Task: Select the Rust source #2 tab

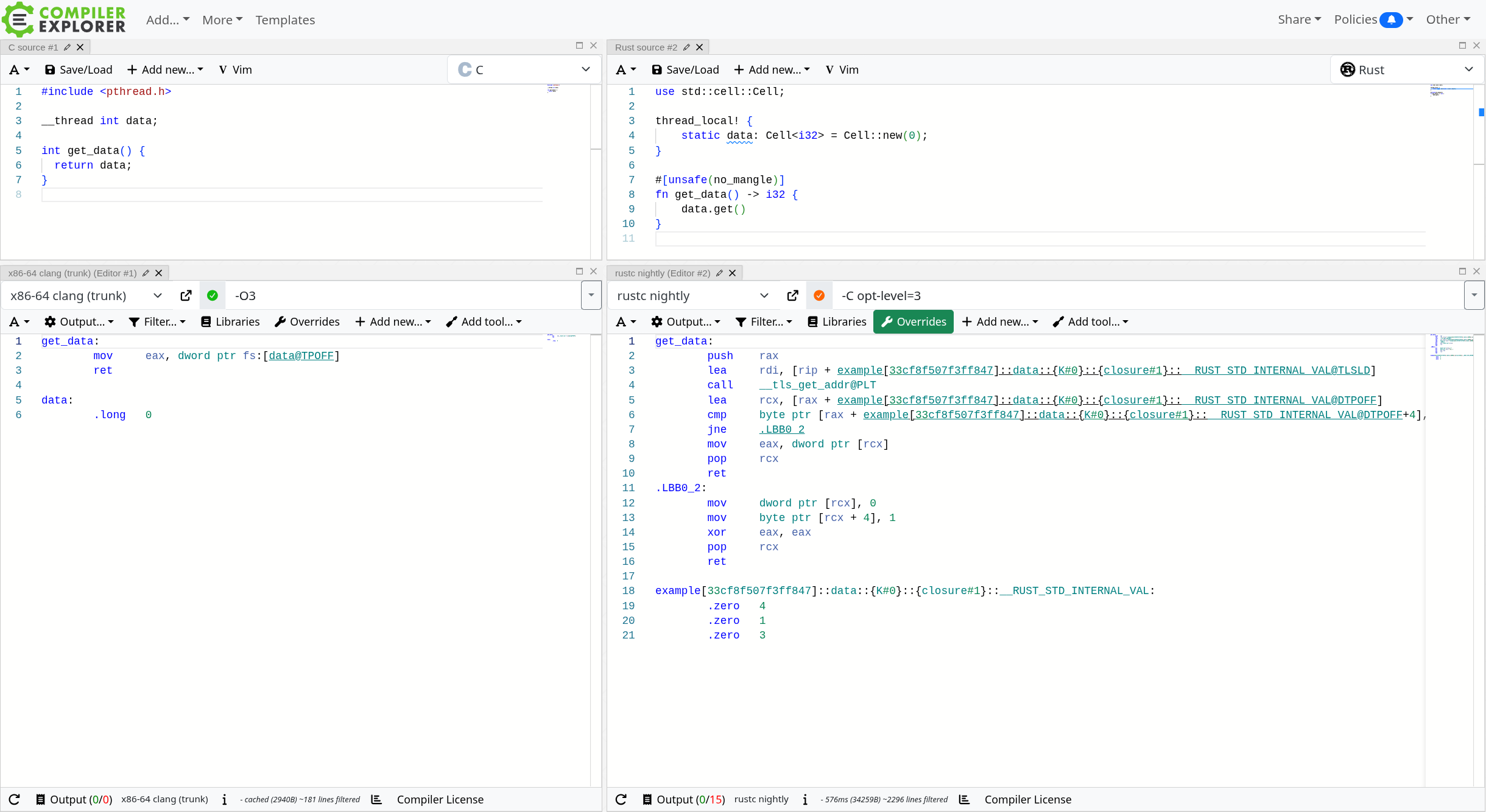Action: tap(646, 47)
